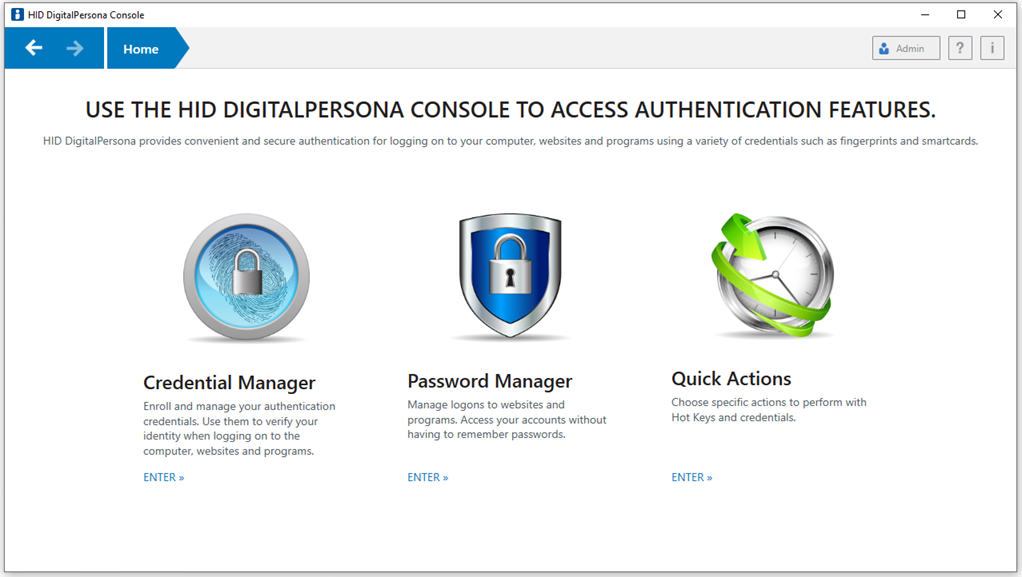Screen dimensions: 1022x577
Task: Select the Quick Actions heading
Action: pos(731,379)
